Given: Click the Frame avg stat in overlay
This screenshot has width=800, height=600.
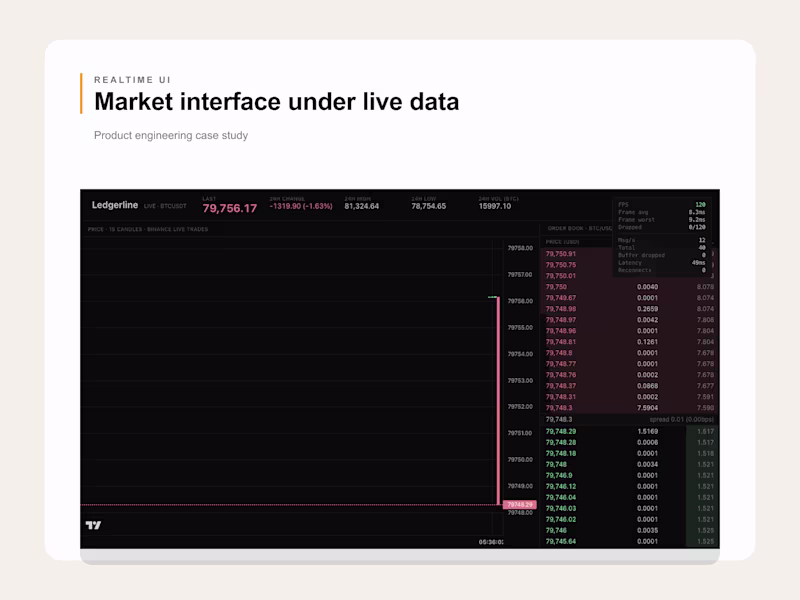Looking at the screenshot, I should [x=662, y=212].
